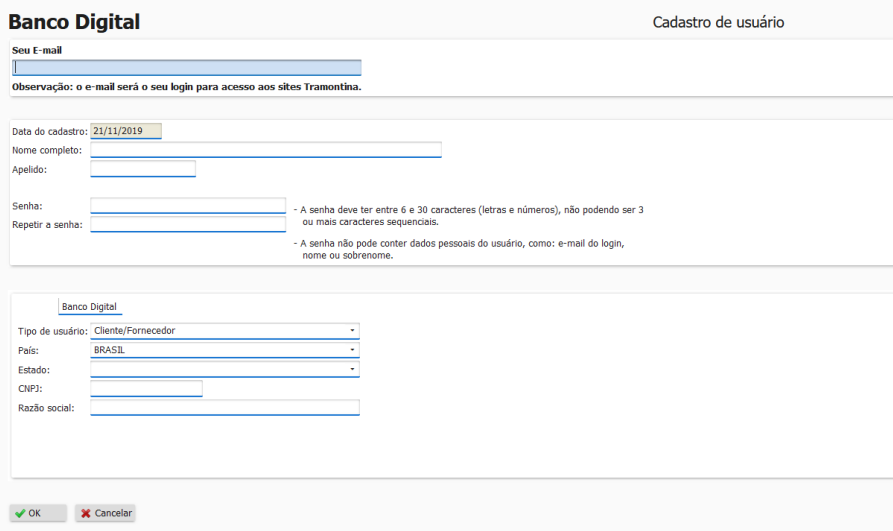This screenshot has height=531, width=893.
Task: Click the Nome completo text field
Action: [266, 150]
